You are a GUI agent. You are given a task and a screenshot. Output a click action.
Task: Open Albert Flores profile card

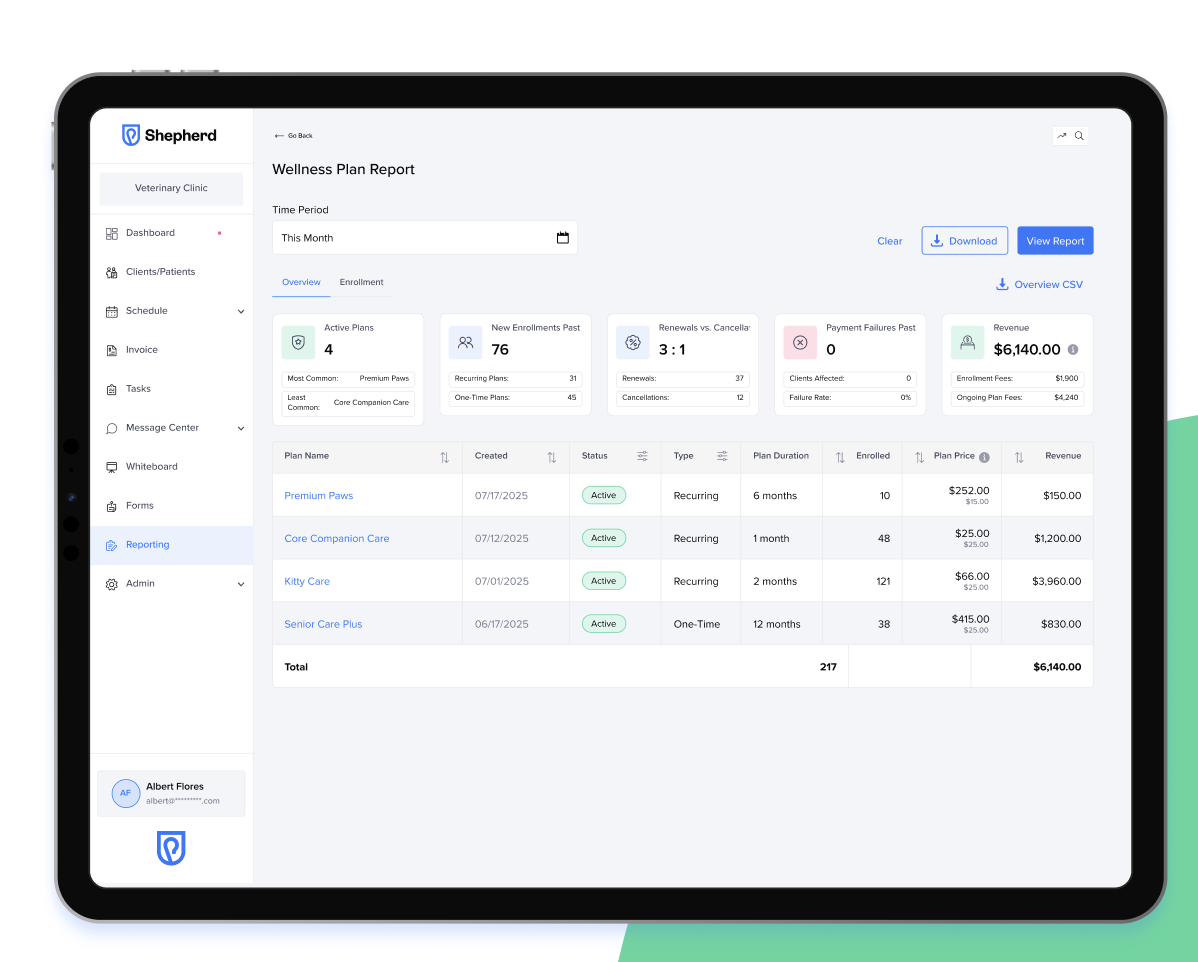pos(171,793)
